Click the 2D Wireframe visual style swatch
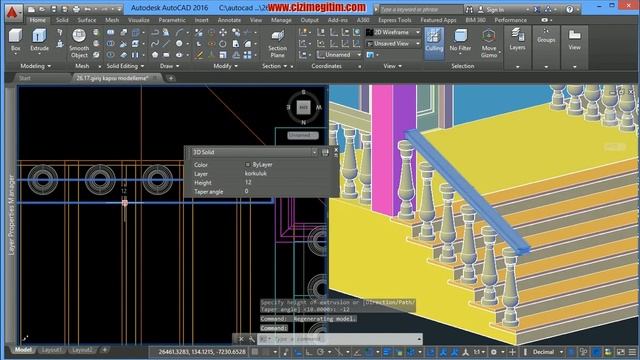Image resolution: width=640 pixels, height=360 pixels. tap(369, 32)
